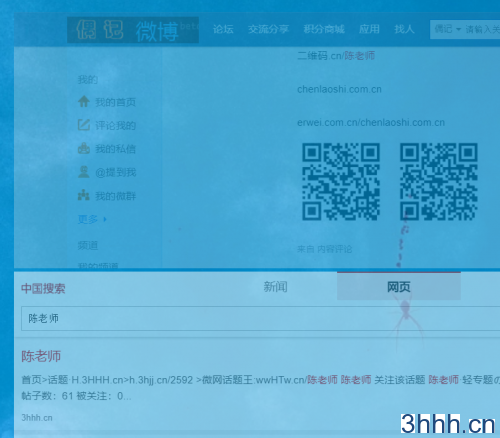Focus the header search input 请输入关

pos(482,29)
